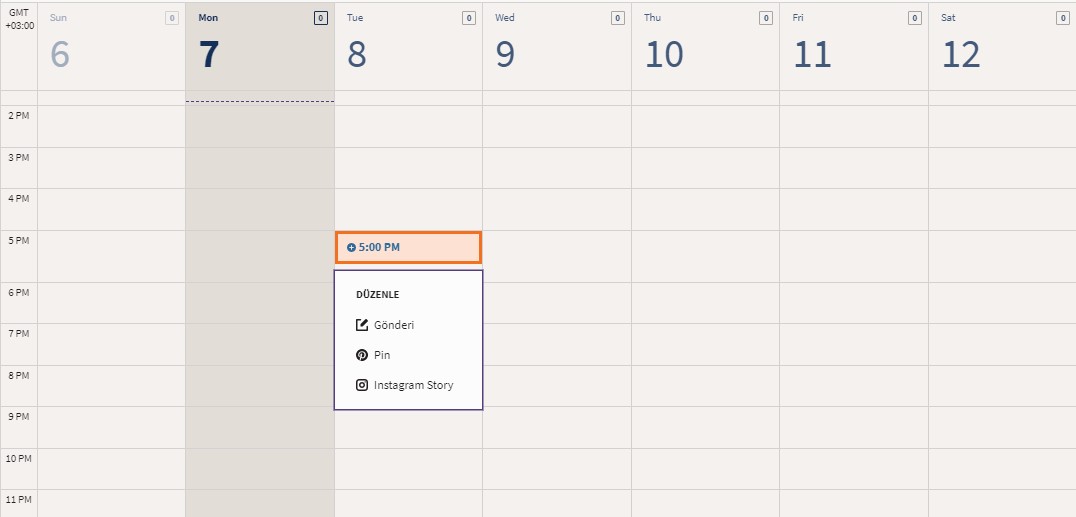Image resolution: width=1076 pixels, height=517 pixels.
Task: Open Tuesday 8 day header
Action: (x=407, y=47)
